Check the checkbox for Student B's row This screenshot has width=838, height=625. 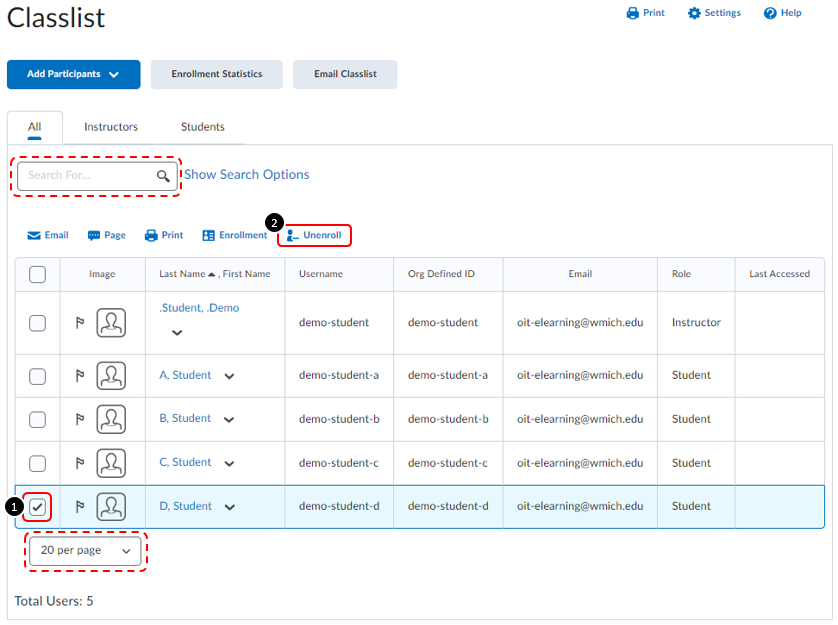pos(37,419)
